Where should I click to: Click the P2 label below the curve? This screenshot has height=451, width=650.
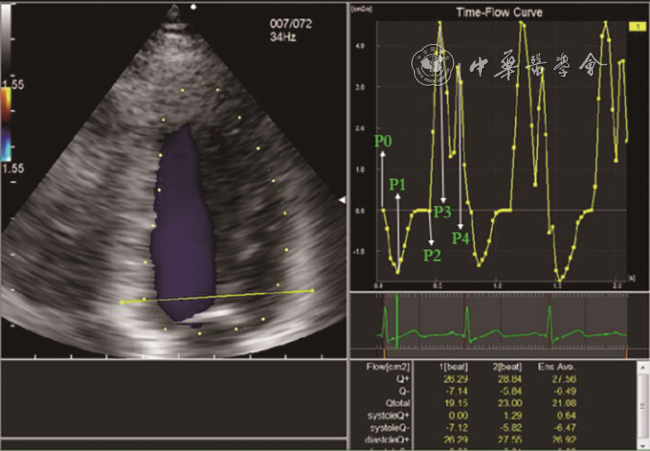pos(432,255)
